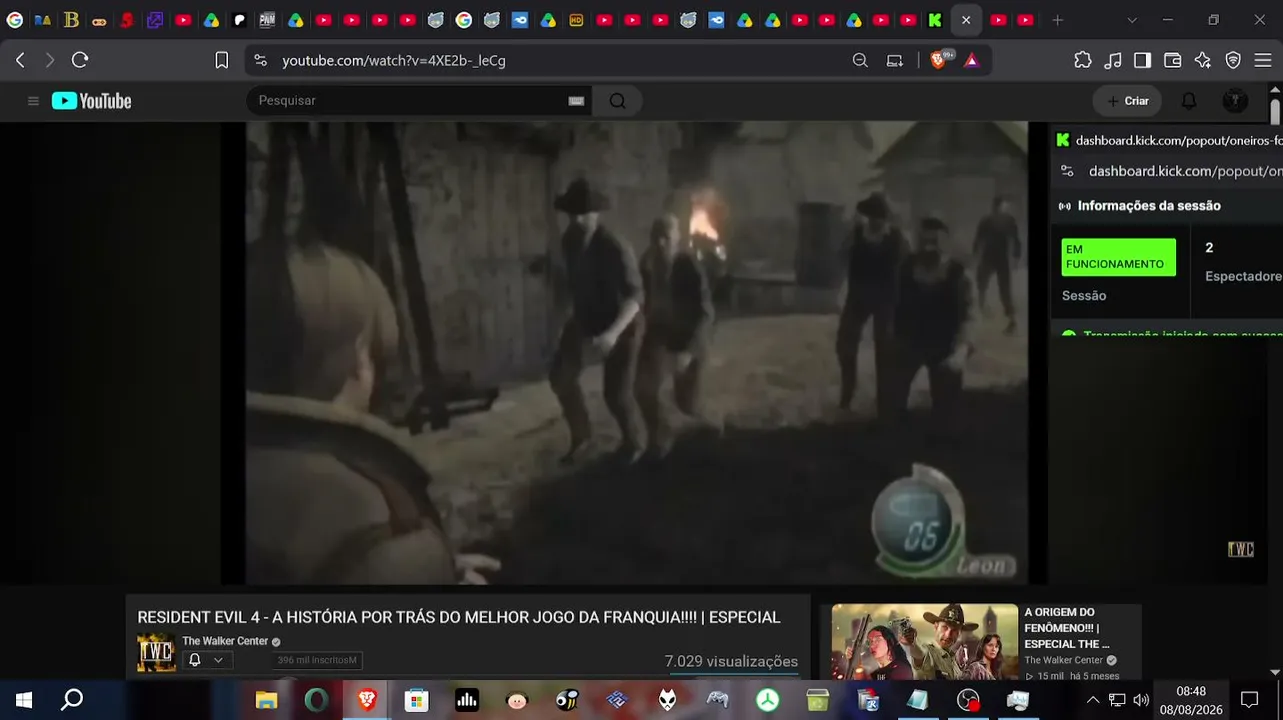Open Brave Shields lion icon
The height and width of the screenshot is (720, 1283).
pos(939,60)
